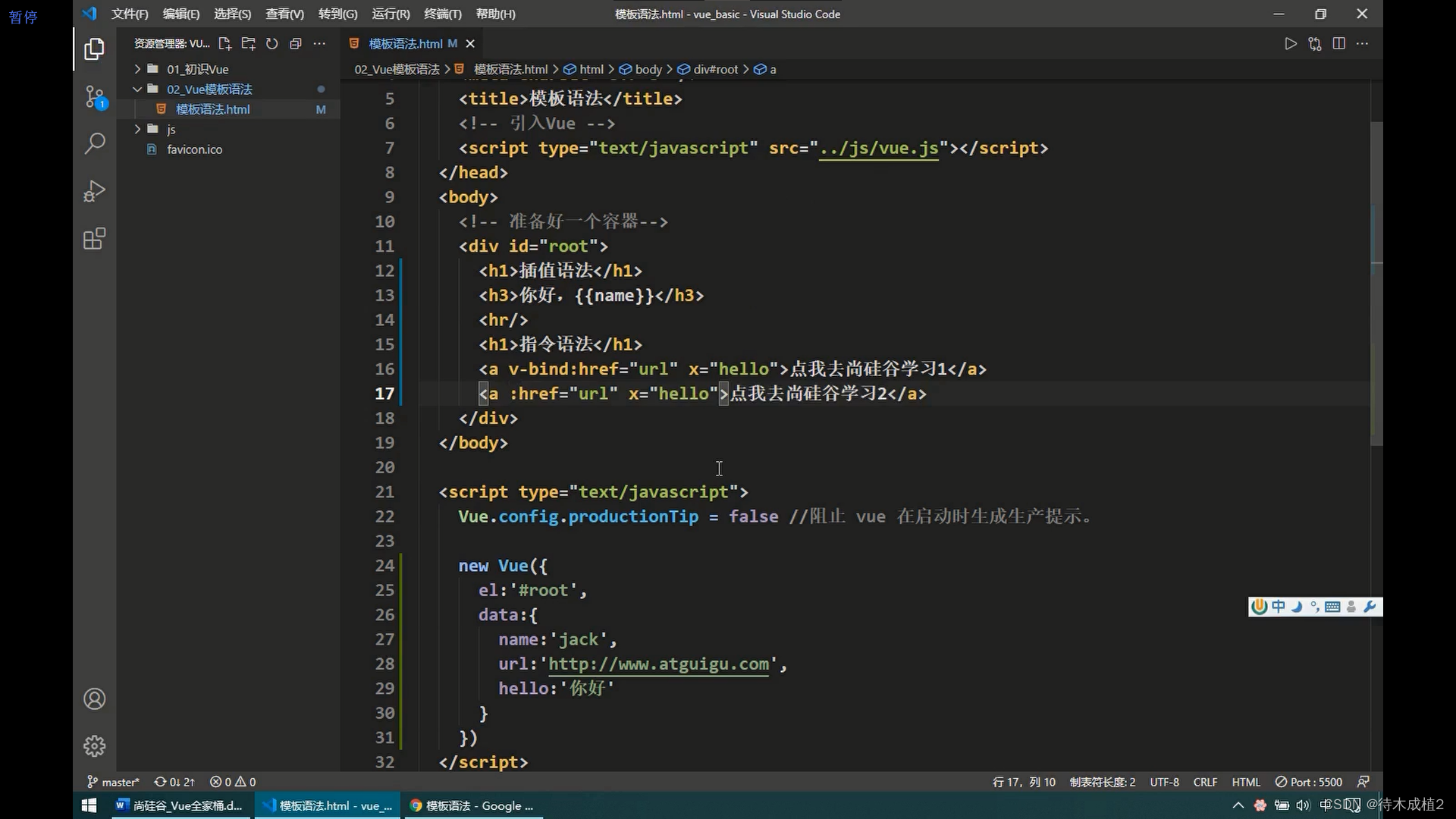Open changes compare icon in editor toolbar
This screenshot has width=1456, height=819.
pos(1314,44)
